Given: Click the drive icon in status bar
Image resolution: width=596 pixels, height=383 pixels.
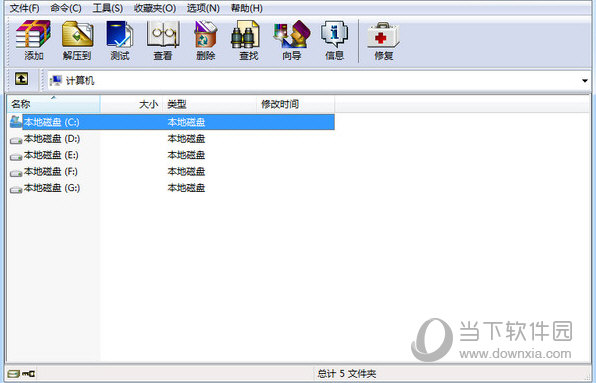Looking at the screenshot, I should pos(14,374).
